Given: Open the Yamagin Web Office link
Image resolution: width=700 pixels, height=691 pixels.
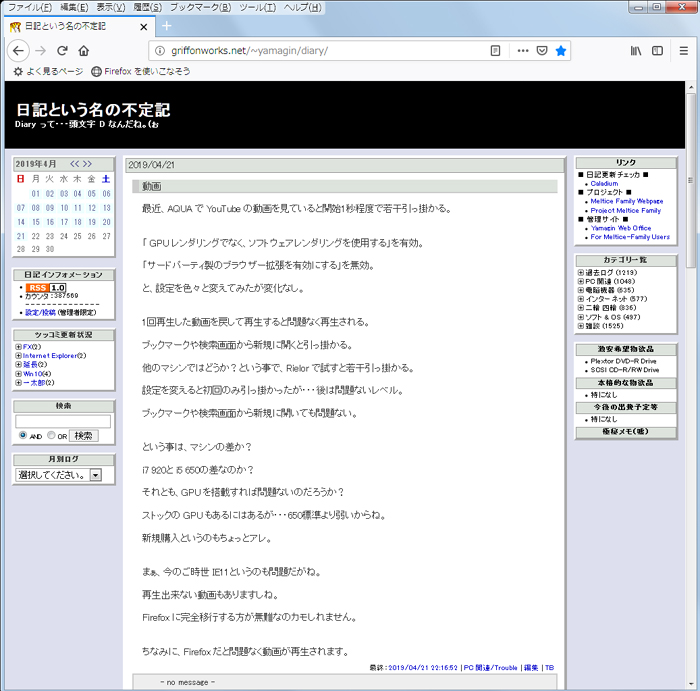Looking at the screenshot, I should (x=620, y=228).
